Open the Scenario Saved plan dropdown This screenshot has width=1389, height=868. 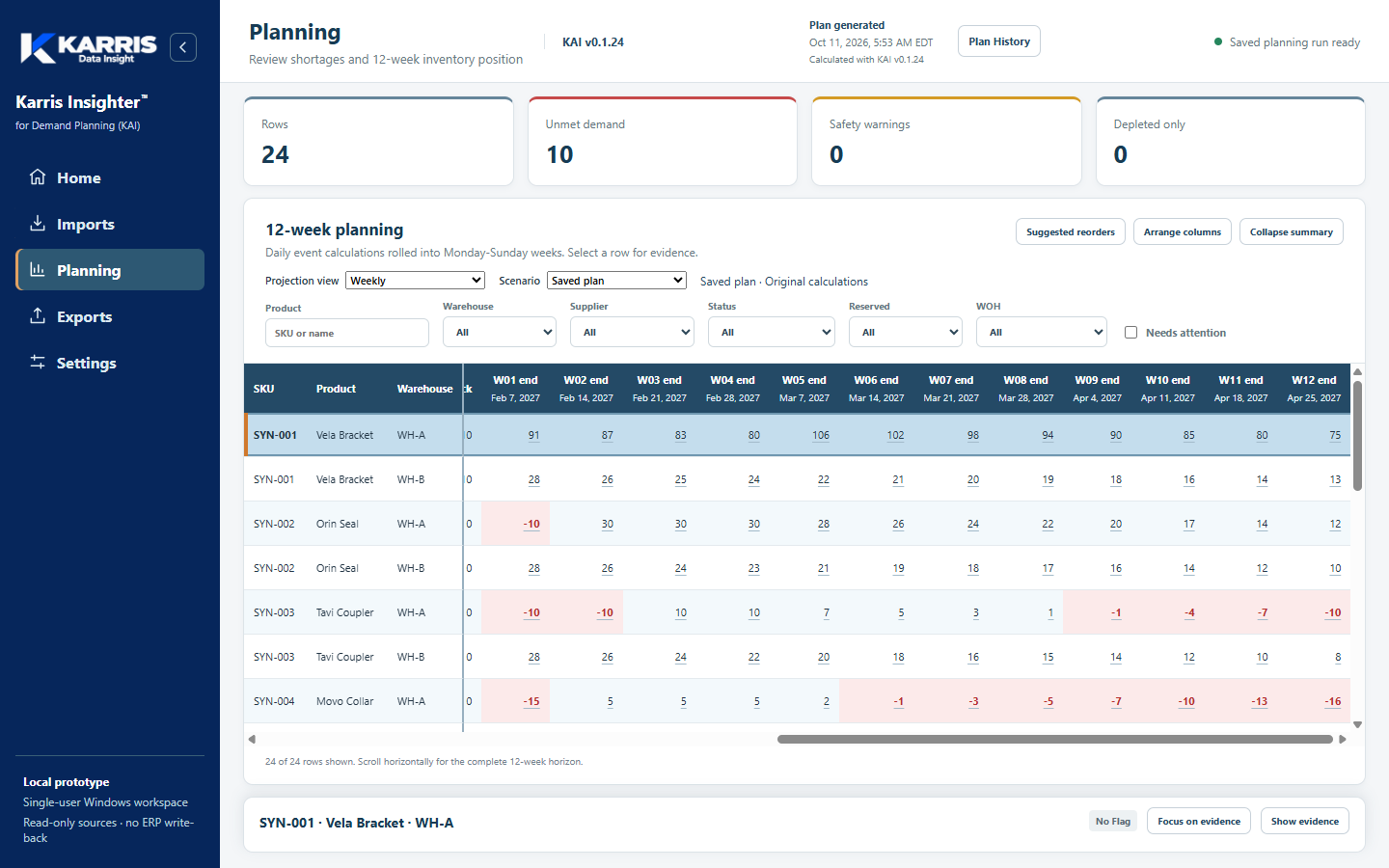616,281
